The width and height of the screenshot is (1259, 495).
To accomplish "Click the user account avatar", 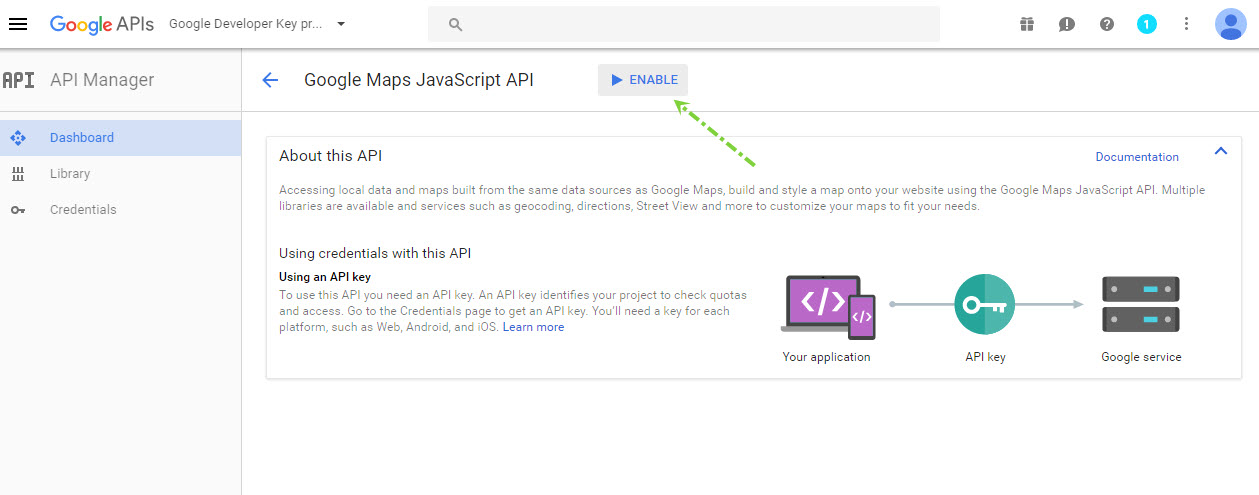I will [1230, 24].
